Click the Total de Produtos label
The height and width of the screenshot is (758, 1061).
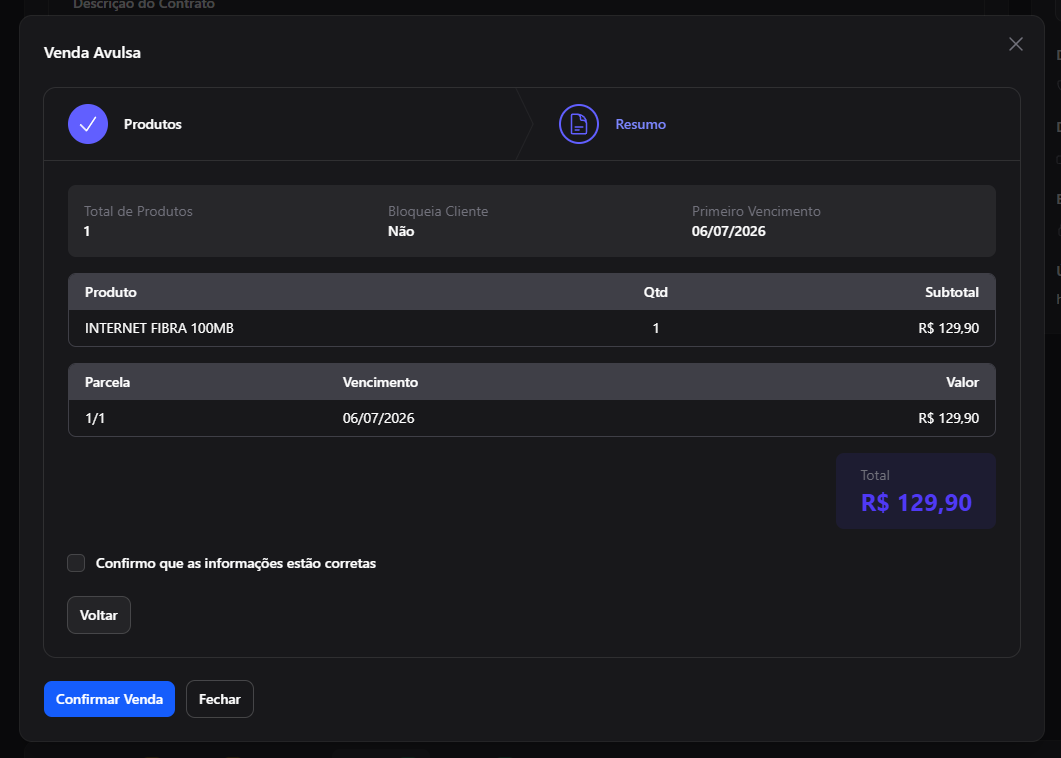click(x=139, y=211)
